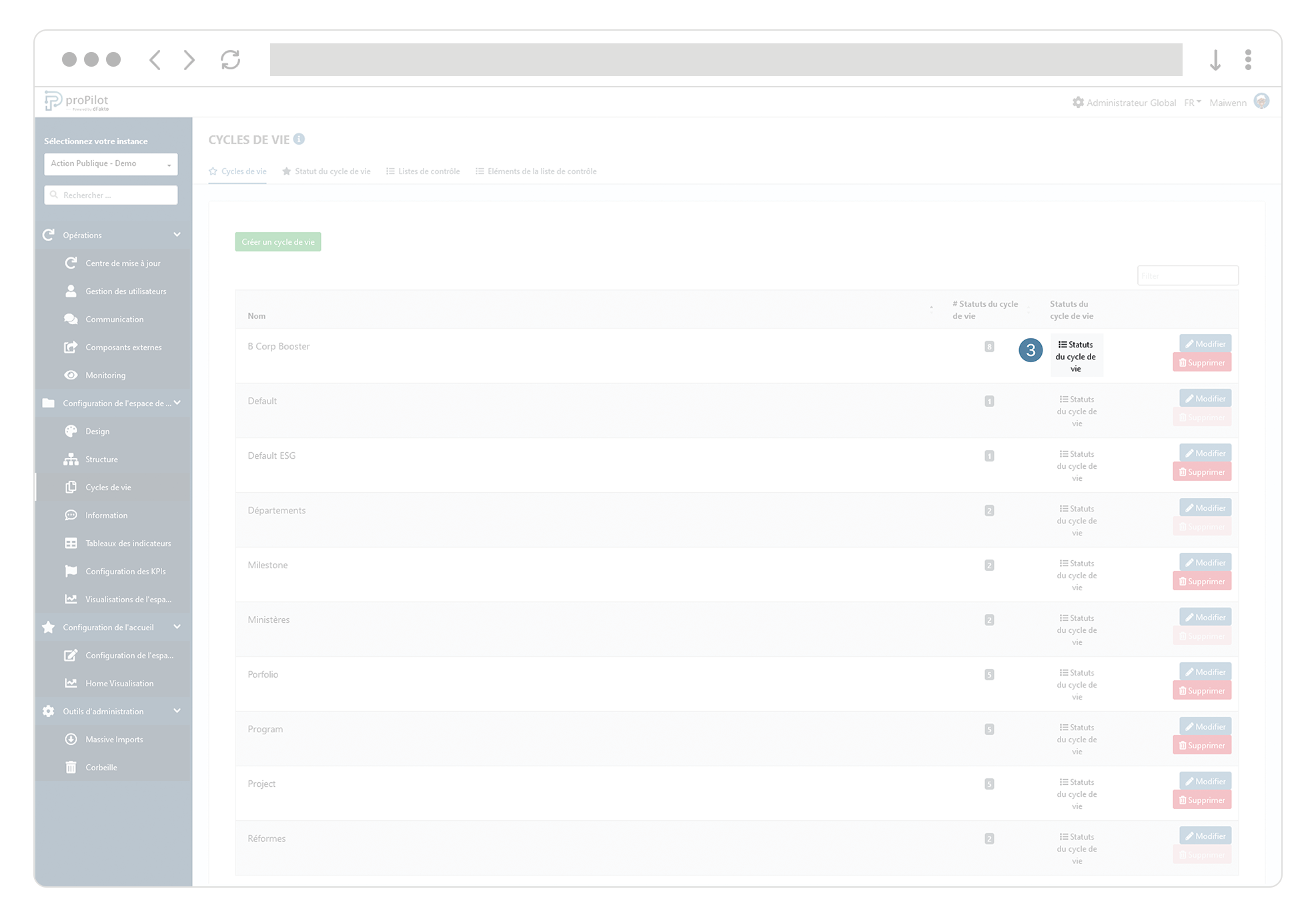Click Créer un cycle de vie button

point(277,242)
